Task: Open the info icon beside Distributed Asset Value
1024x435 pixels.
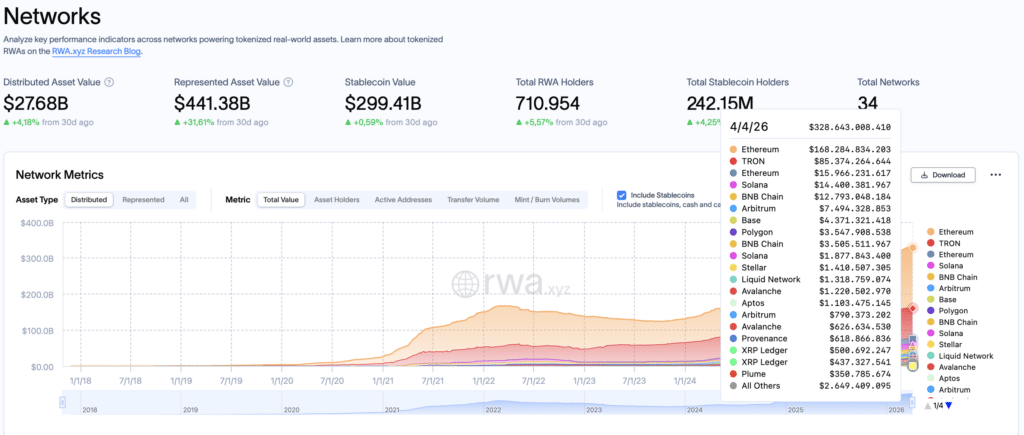Action: point(110,82)
